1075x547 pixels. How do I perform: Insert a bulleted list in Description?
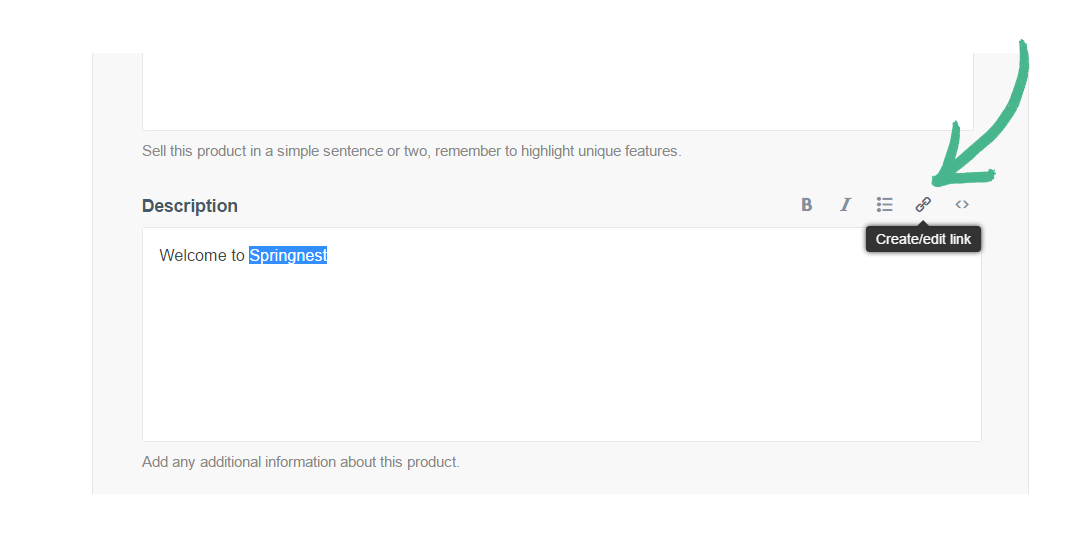pos(884,205)
